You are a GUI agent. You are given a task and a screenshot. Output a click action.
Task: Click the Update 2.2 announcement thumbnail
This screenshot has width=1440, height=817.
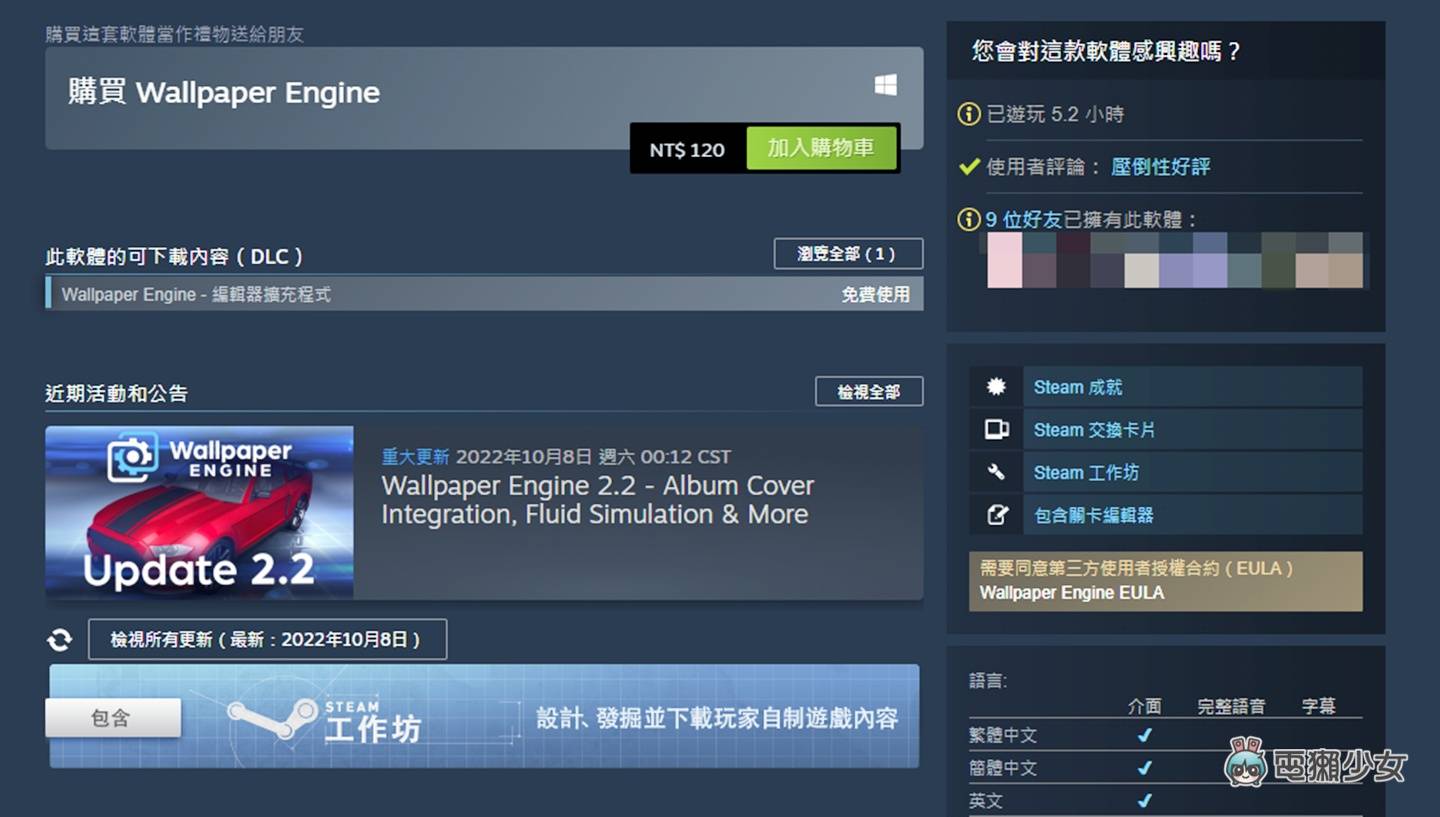(199, 514)
